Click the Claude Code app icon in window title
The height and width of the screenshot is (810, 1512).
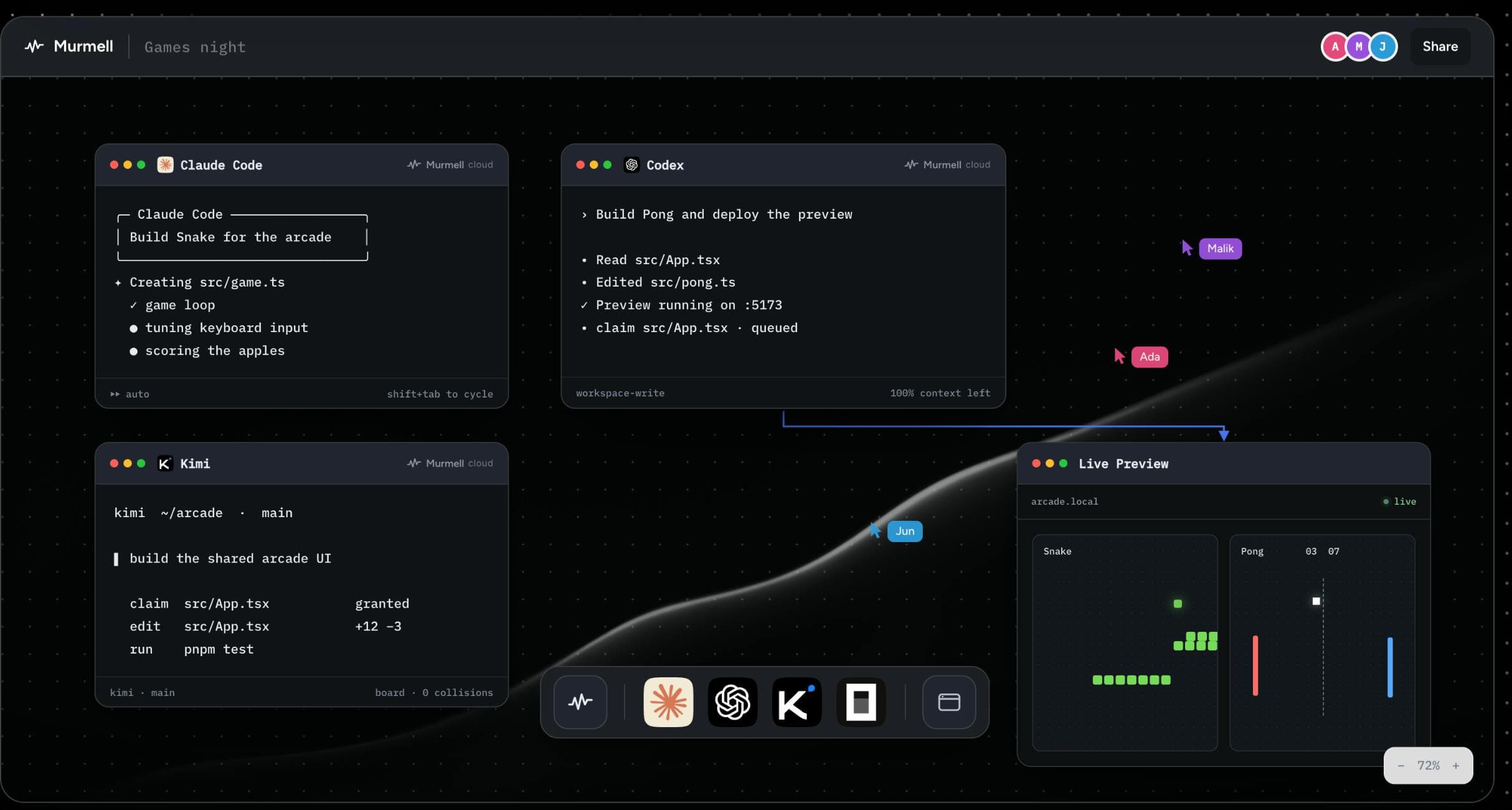click(165, 164)
